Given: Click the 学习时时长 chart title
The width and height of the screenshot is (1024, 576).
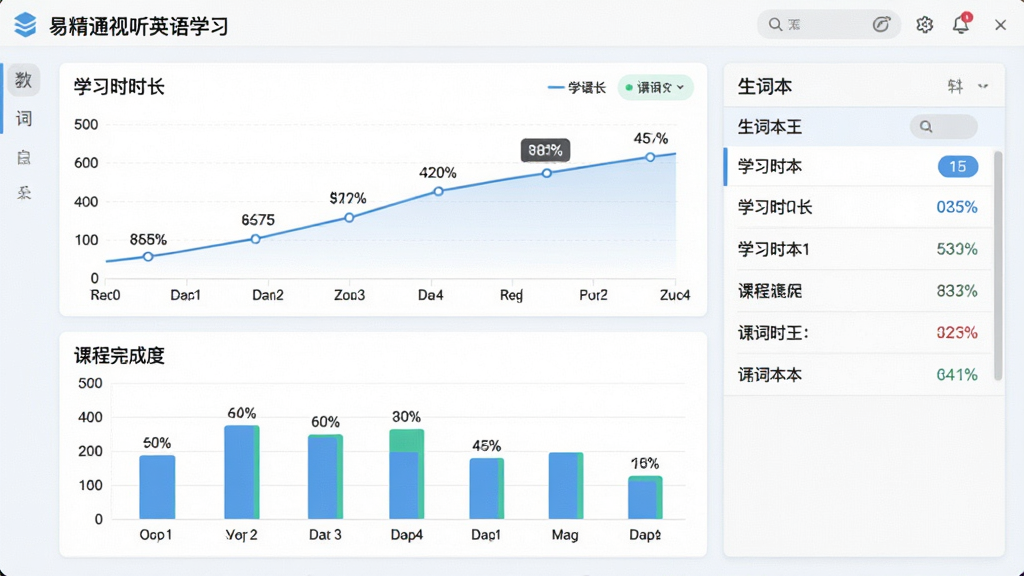Looking at the screenshot, I should pyautogui.click(x=119, y=87).
